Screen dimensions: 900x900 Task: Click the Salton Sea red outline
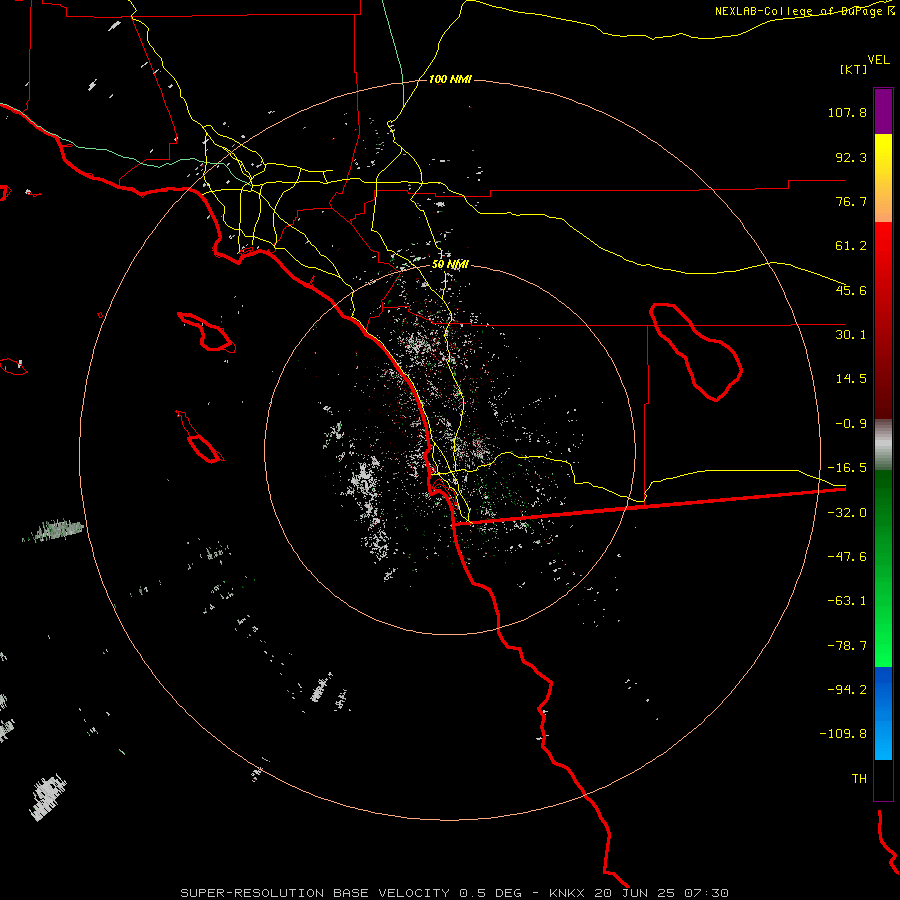[696, 352]
